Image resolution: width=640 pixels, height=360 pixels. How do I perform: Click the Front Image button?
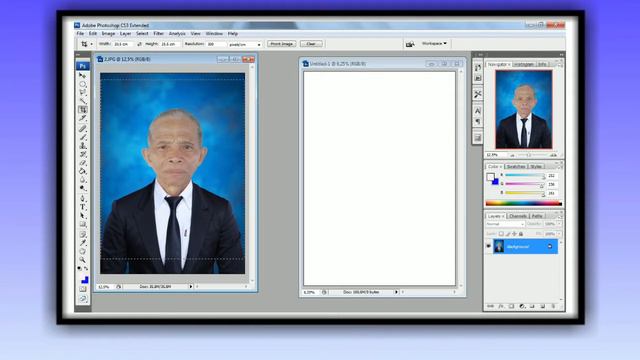pyautogui.click(x=282, y=44)
